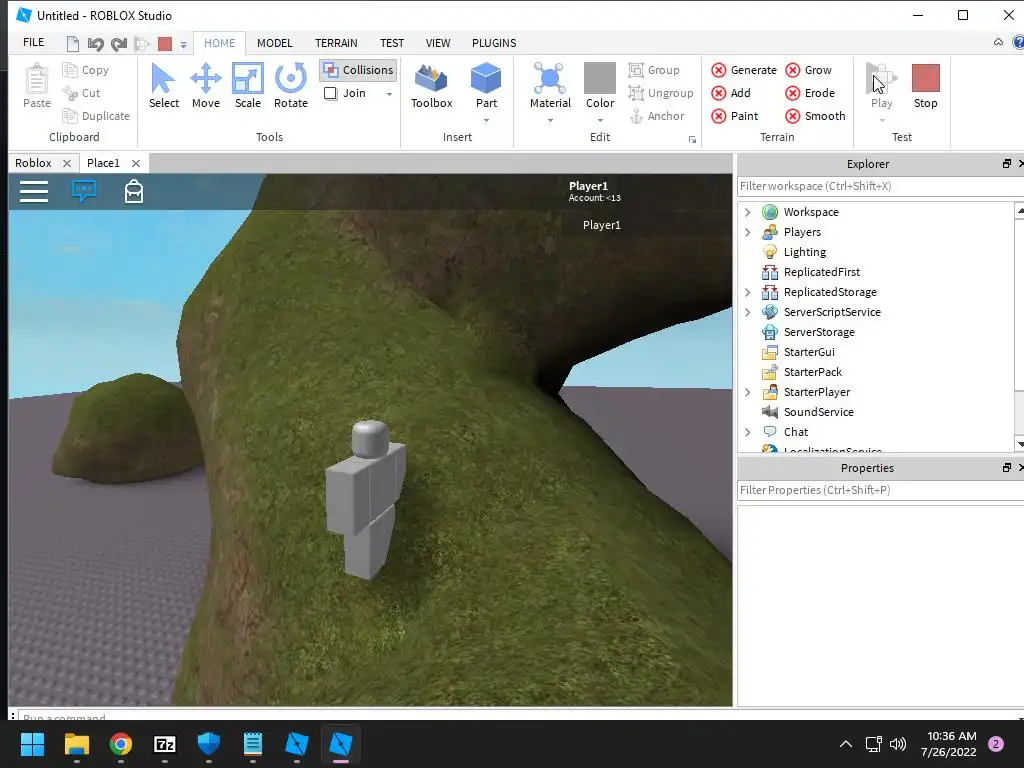Open the in-game backpack icon

pos(134,191)
